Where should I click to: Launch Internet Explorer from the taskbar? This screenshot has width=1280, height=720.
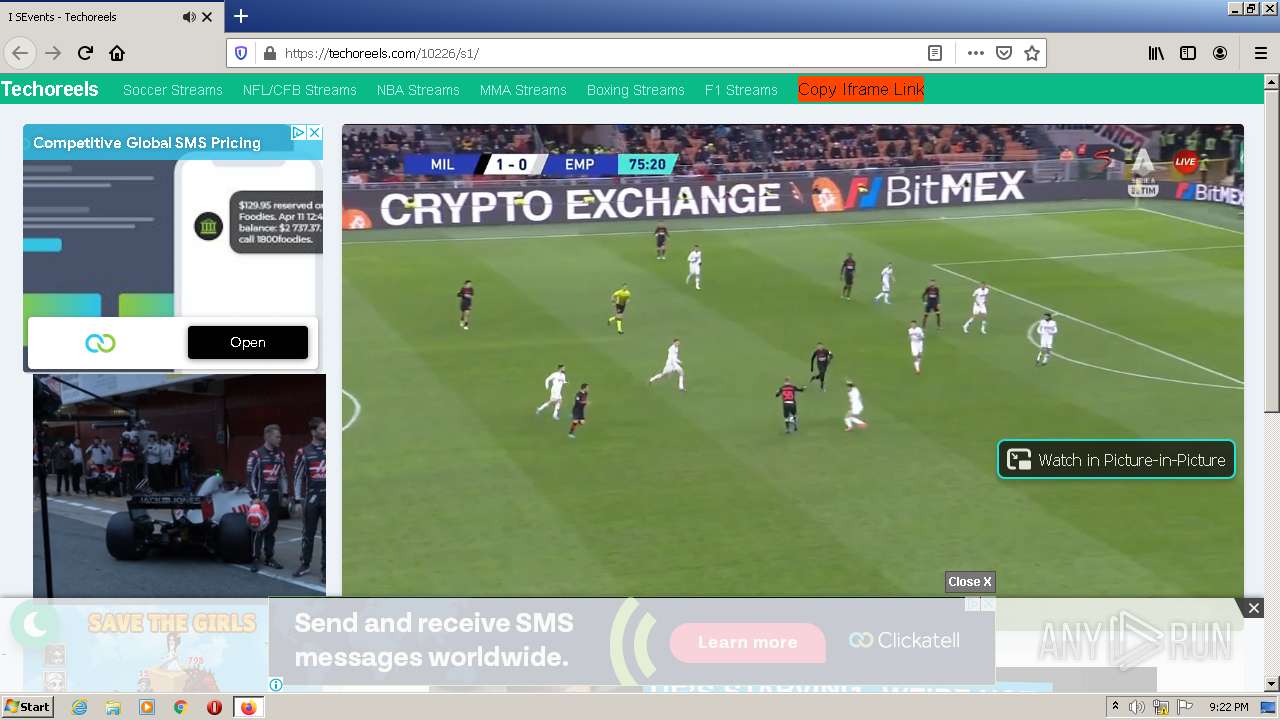pyautogui.click(x=79, y=707)
